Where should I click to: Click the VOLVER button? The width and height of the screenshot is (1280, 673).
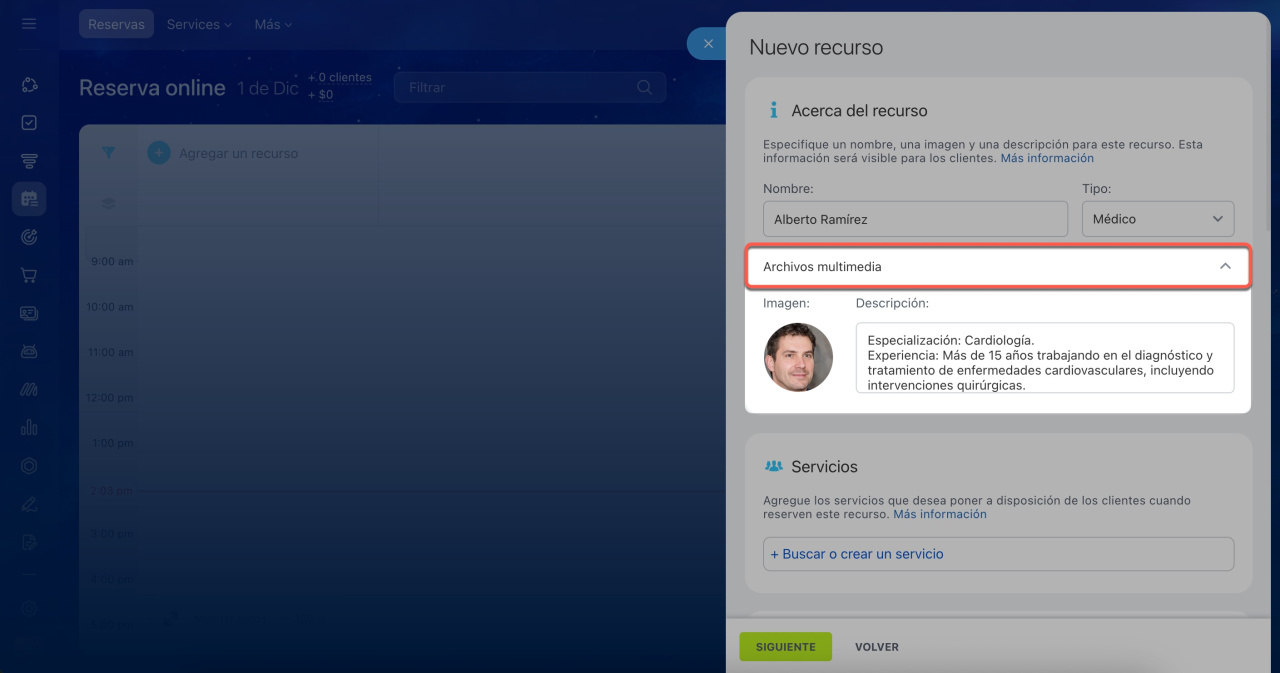coord(876,647)
